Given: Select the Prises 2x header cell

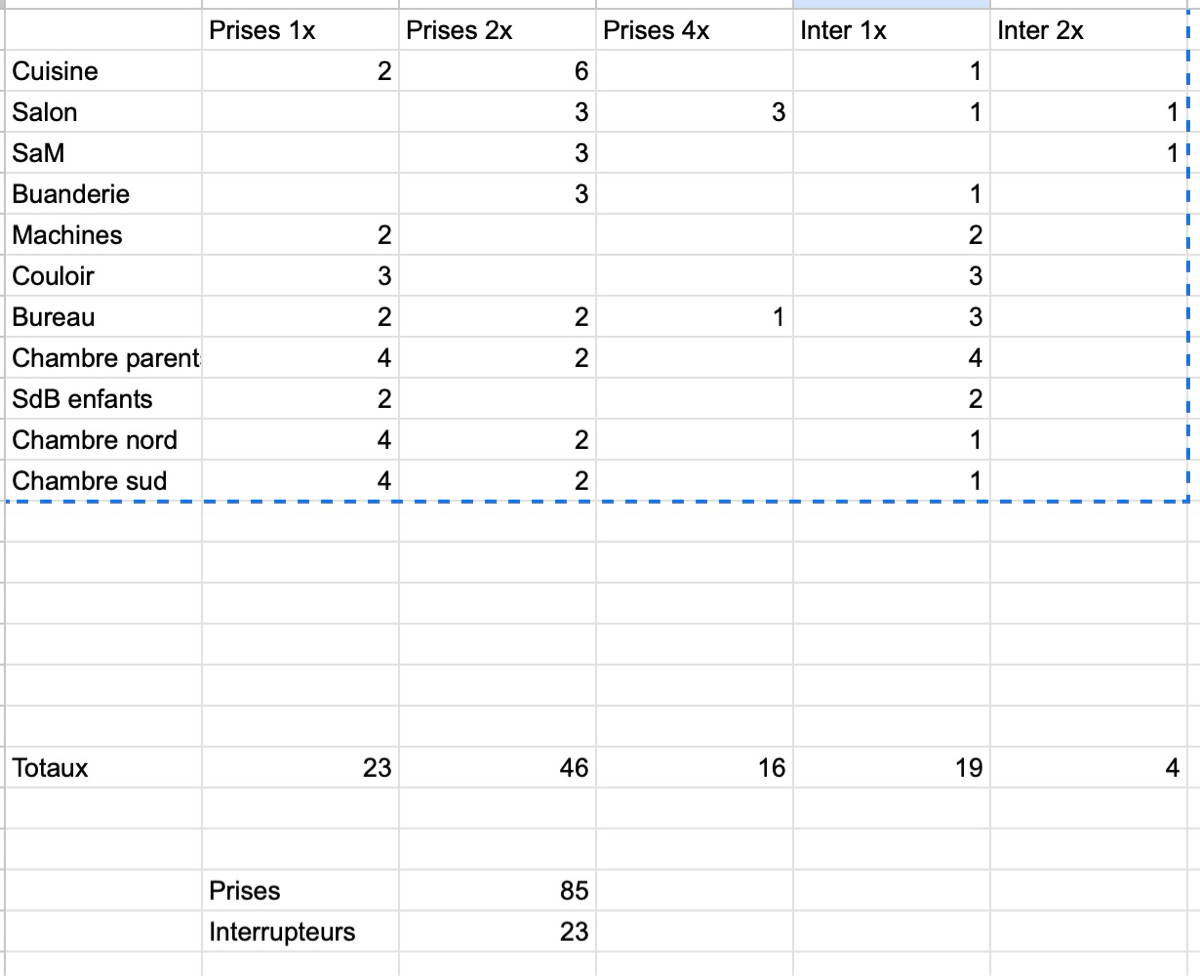Looking at the screenshot, I should (x=496, y=31).
